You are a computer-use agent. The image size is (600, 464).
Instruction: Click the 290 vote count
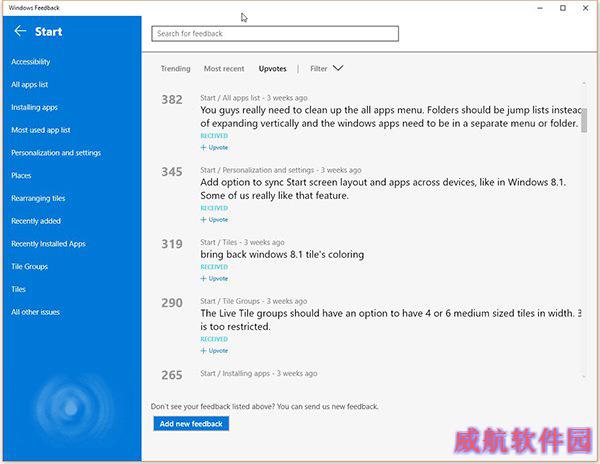click(x=172, y=303)
